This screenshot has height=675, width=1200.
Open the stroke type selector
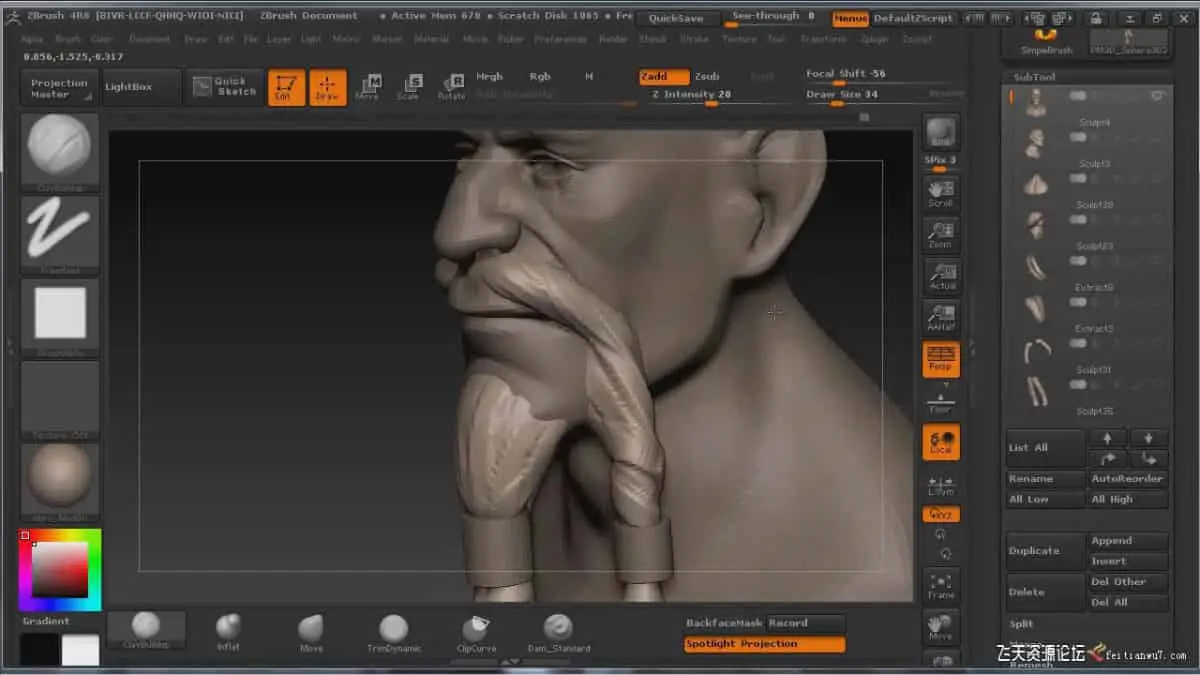point(60,235)
